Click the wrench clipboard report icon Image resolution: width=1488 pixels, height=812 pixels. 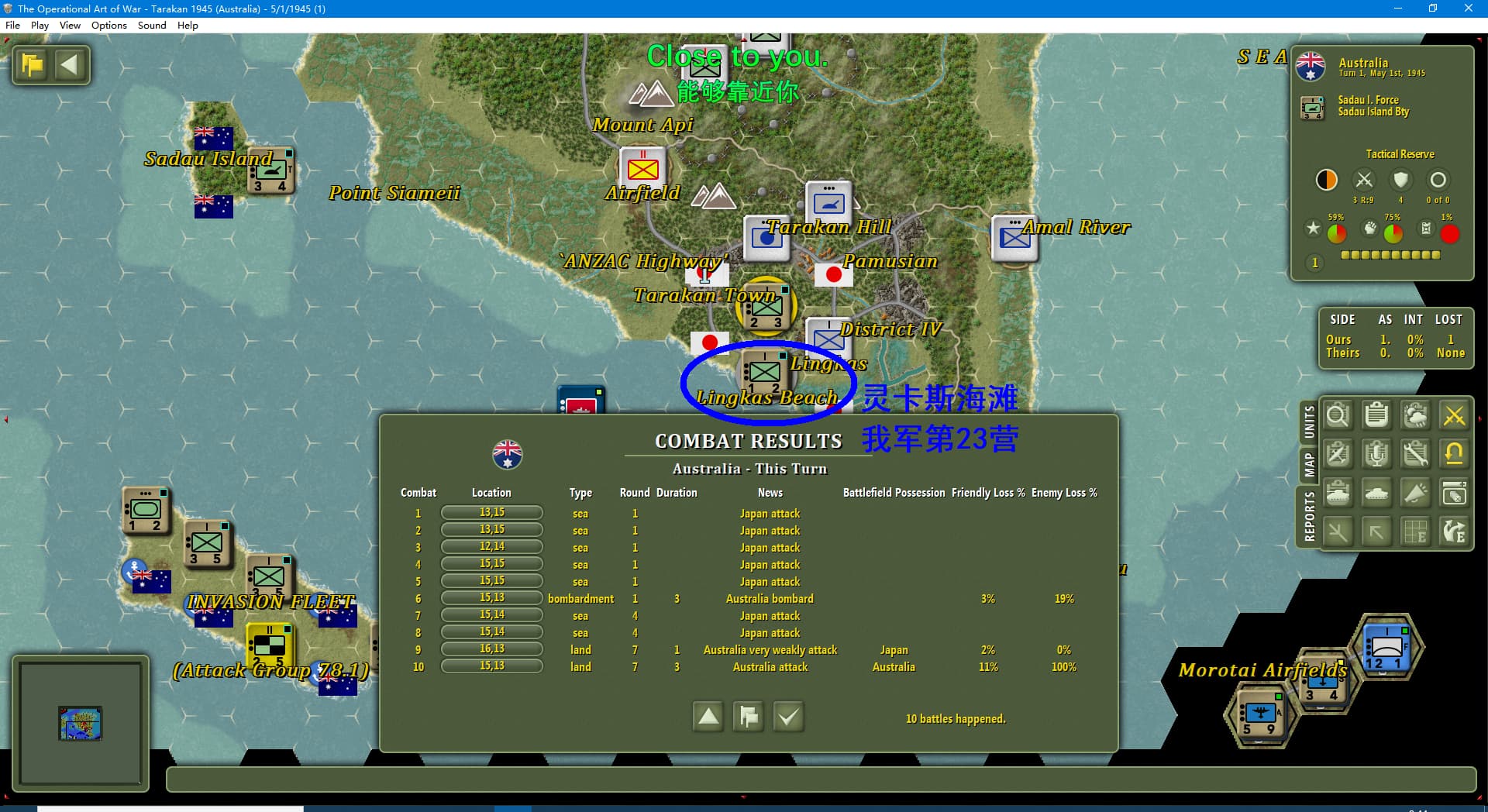tap(1415, 455)
